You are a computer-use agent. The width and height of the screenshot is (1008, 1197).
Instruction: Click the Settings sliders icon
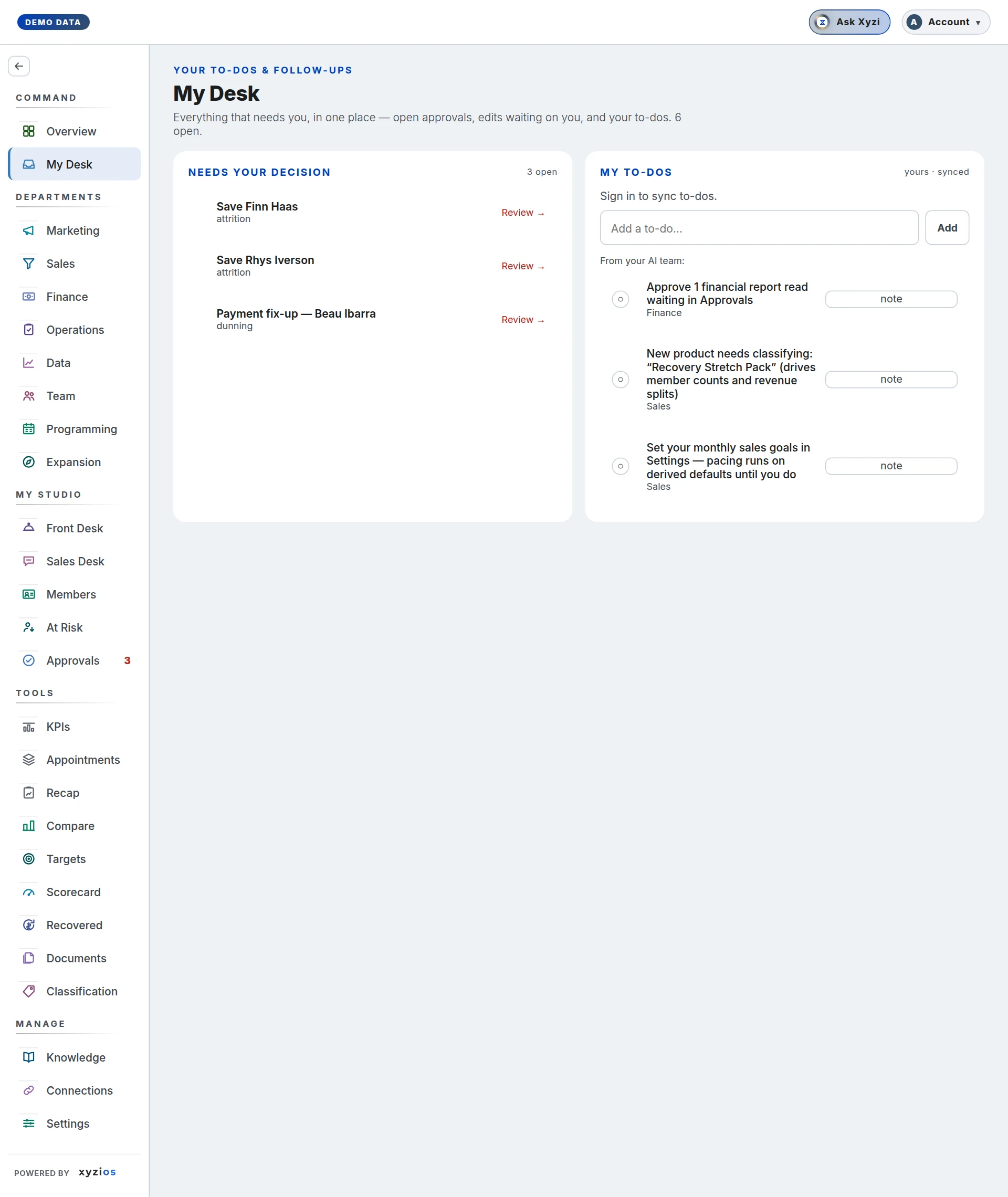[28, 1125]
